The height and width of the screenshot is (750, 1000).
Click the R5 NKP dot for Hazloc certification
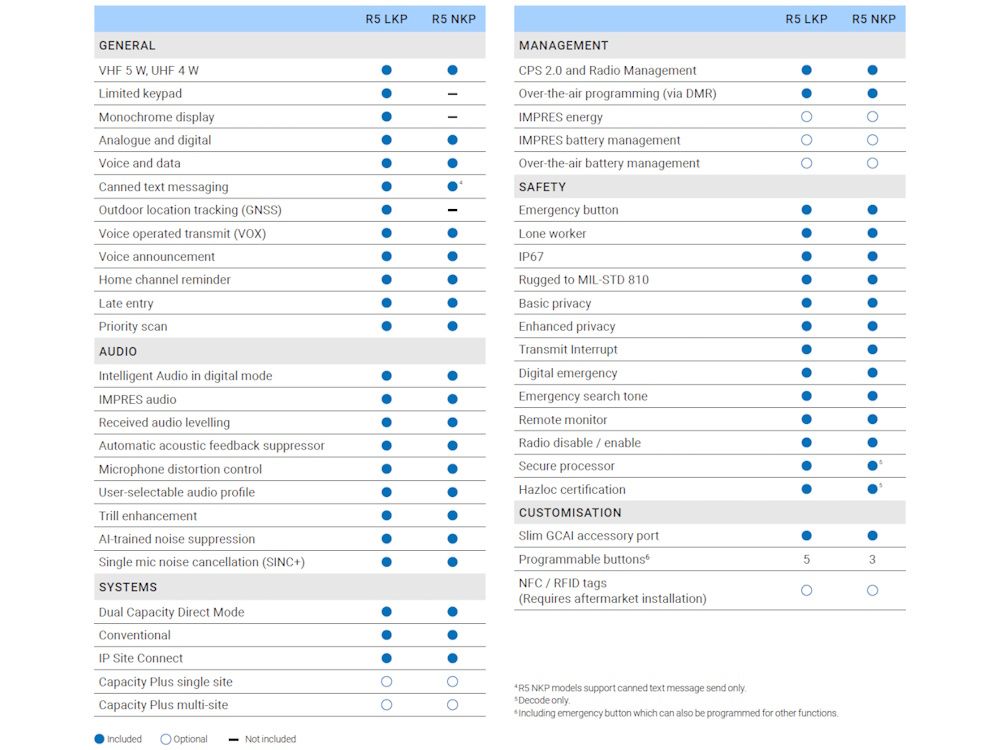click(x=872, y=489)
